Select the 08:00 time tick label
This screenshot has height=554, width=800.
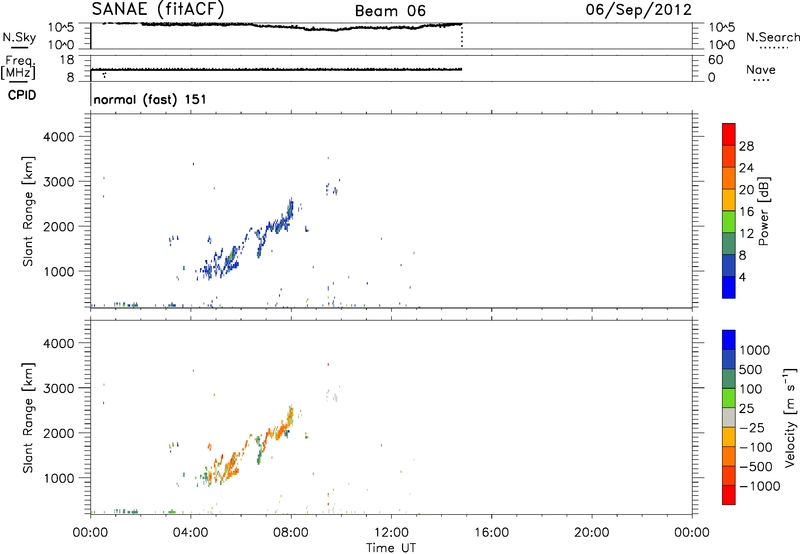[x=291, y=533]
